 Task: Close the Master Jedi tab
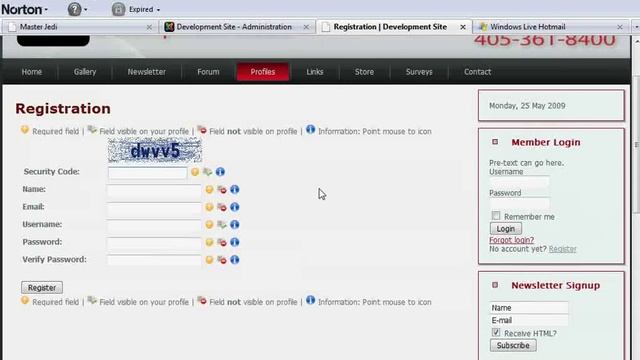[x=149, y=27]
